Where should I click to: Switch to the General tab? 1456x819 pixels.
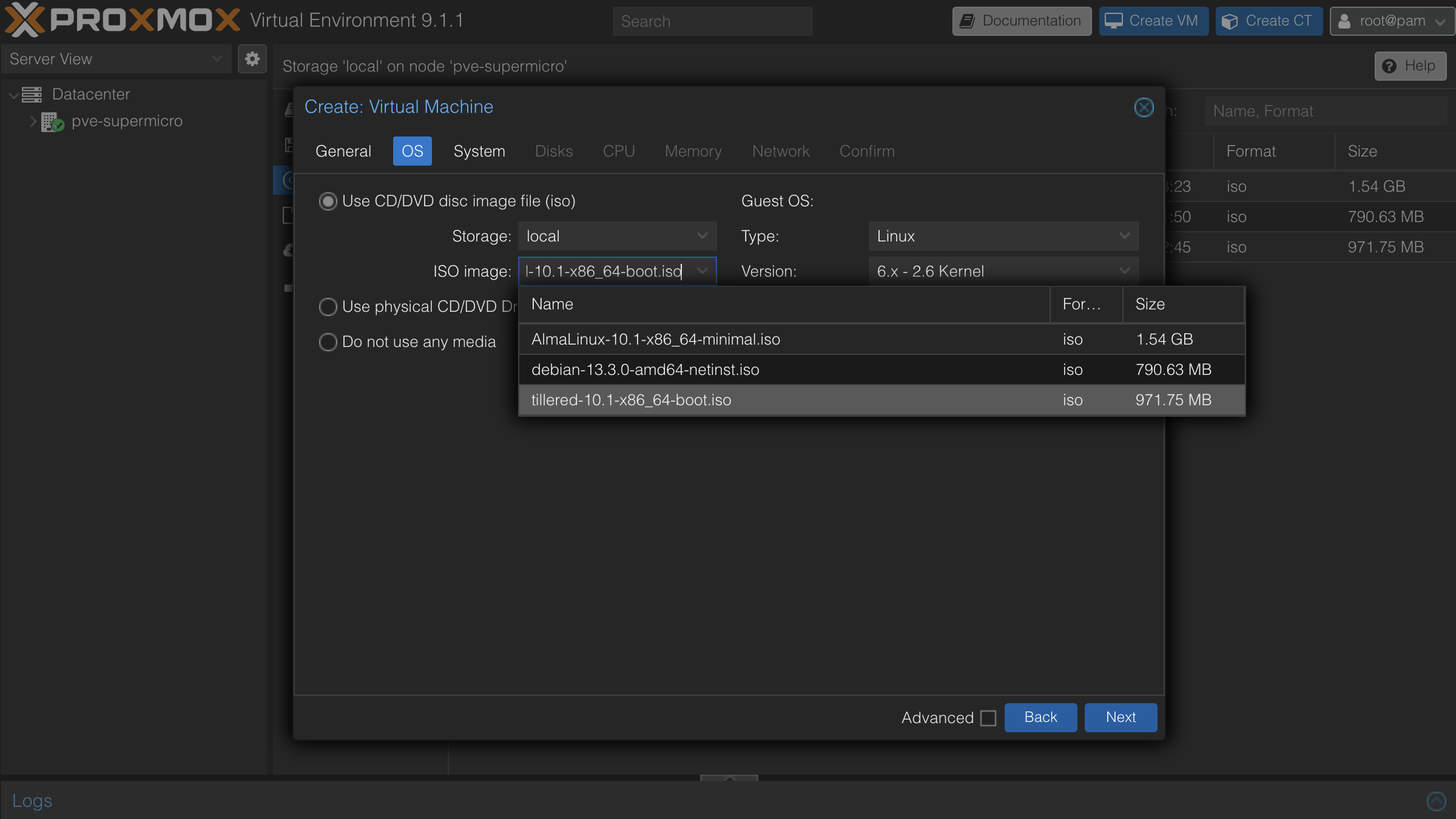click(343, 151)
